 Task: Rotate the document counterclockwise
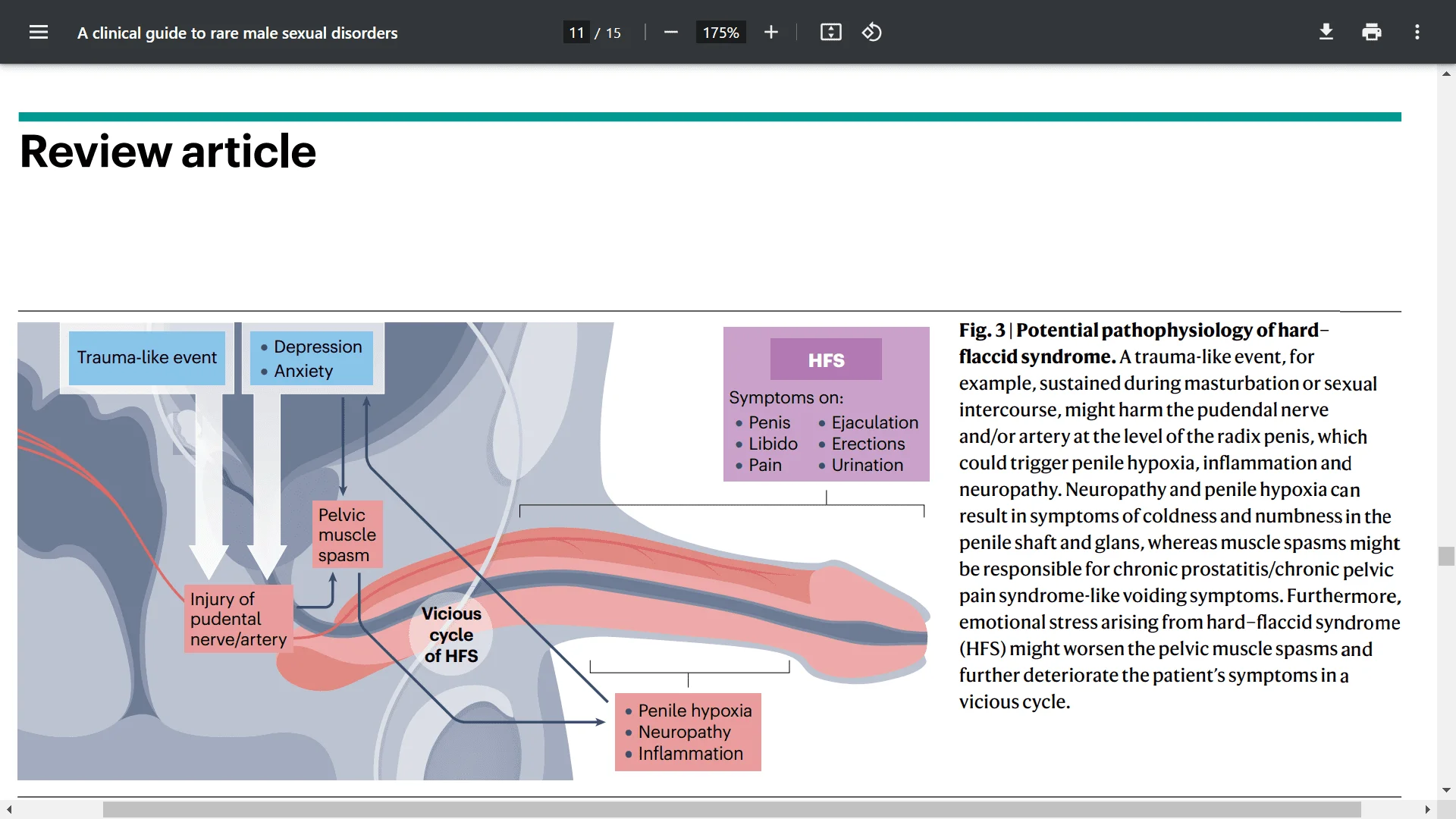871,33
